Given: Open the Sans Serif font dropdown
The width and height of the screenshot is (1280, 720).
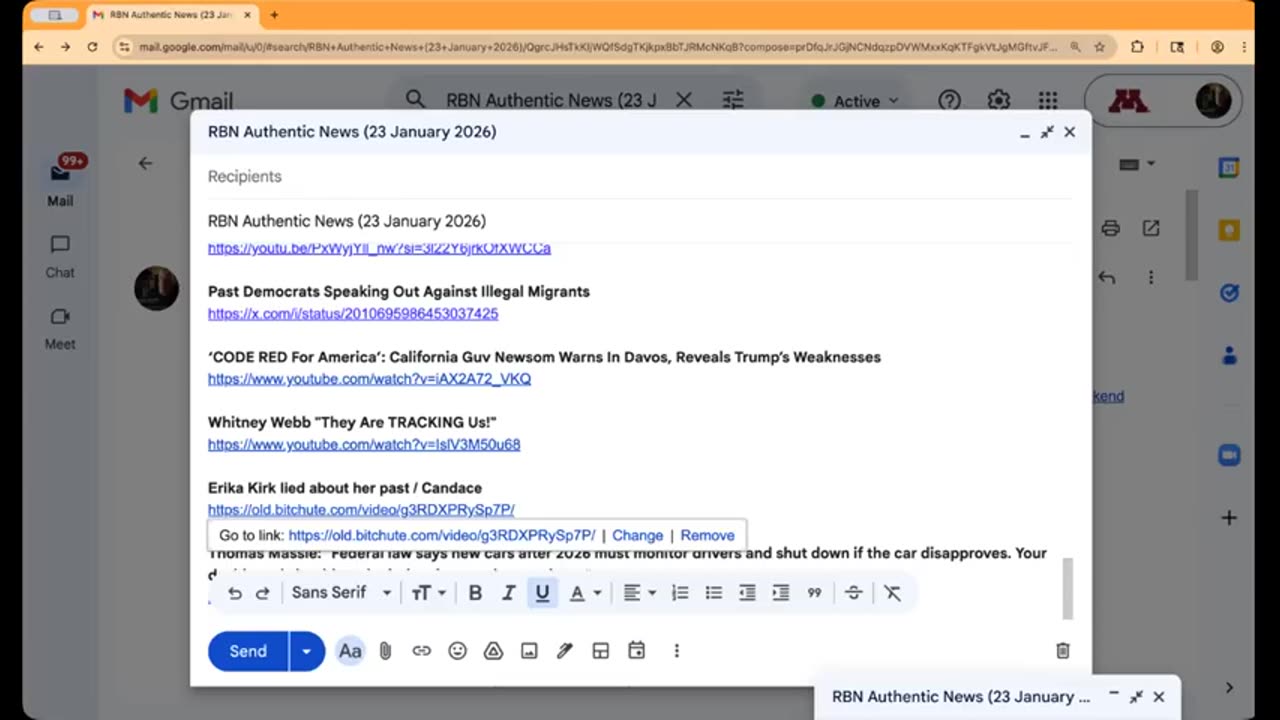Looking at the screenshot, I should (341, 593).
